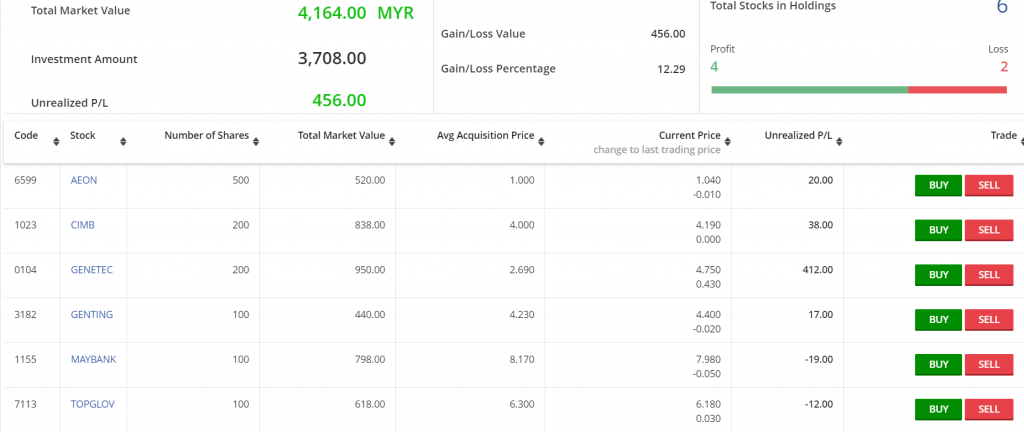Click the Gain/Loss Value label
This screenshot has width=1024, height=432.
click(x=483, y=34)
